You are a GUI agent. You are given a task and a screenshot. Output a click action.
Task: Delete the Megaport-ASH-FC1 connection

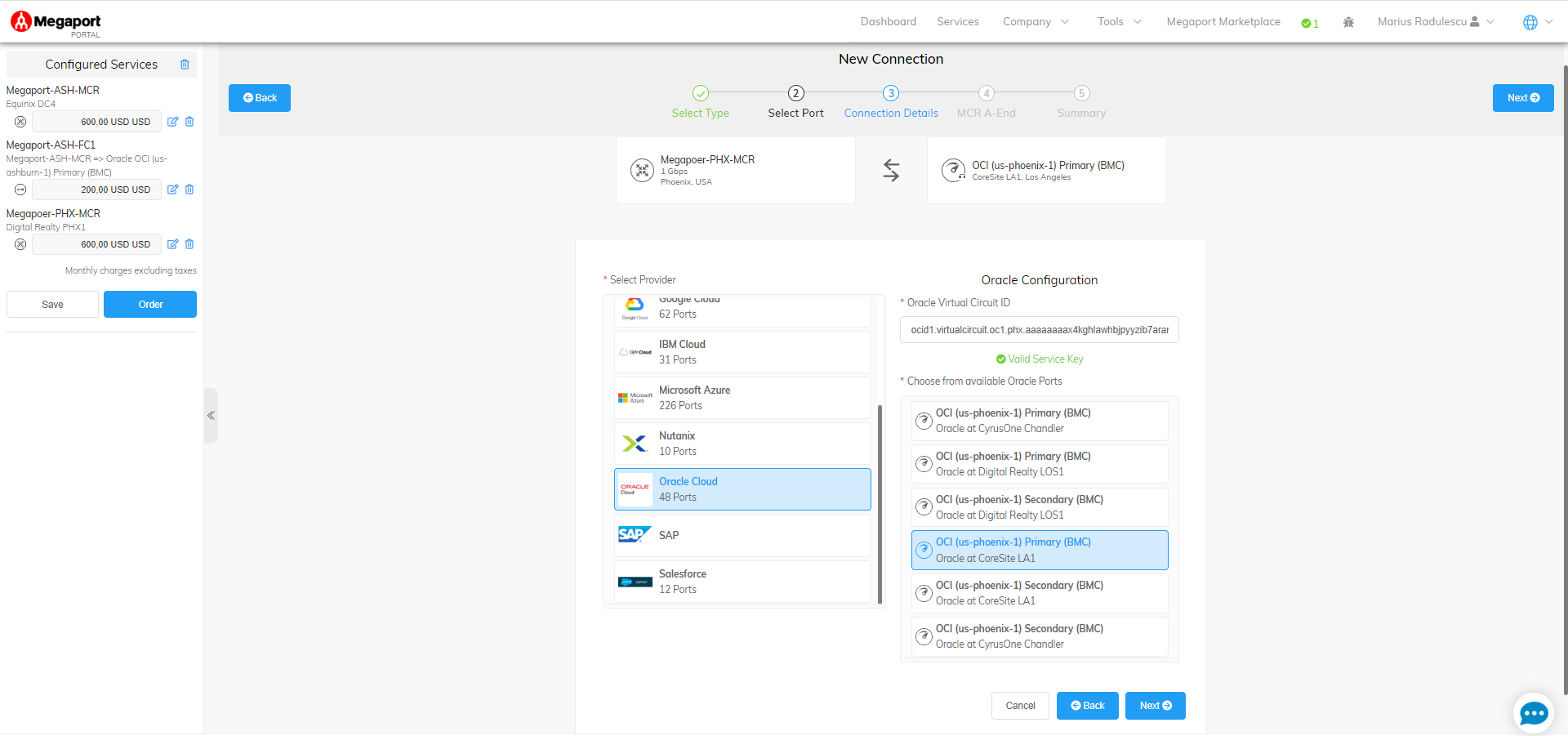coord(189,190)
